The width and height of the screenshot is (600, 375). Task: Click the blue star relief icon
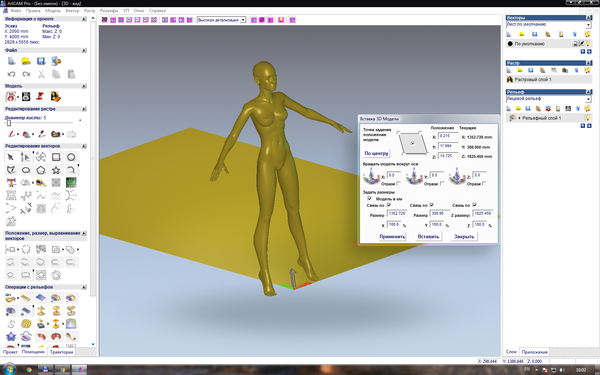pos(11,337)
